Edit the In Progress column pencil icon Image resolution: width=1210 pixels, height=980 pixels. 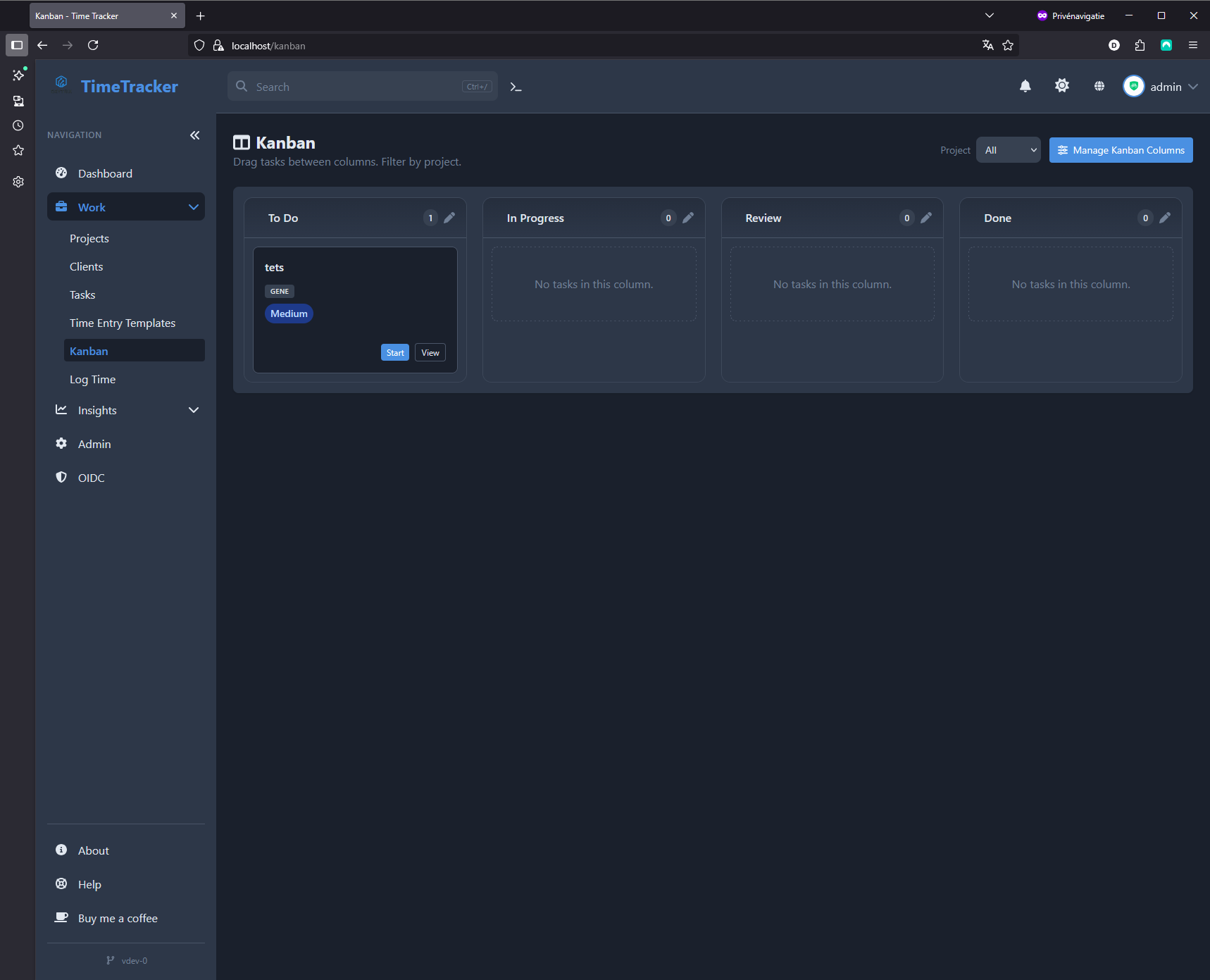688,218
